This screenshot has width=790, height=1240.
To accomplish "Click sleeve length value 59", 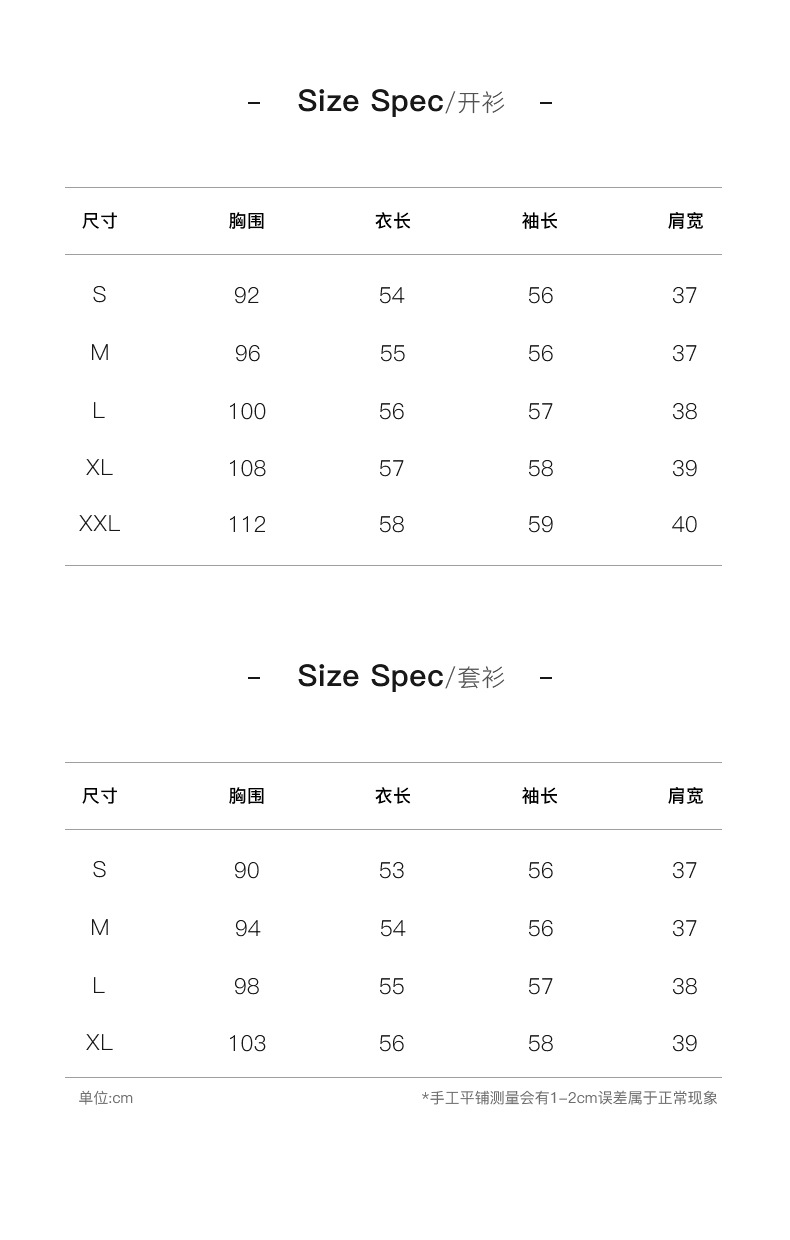I will [540, 524].
